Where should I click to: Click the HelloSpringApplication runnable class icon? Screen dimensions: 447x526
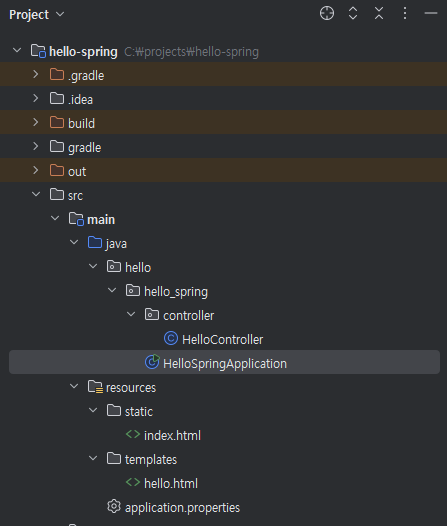pos(152,362)
